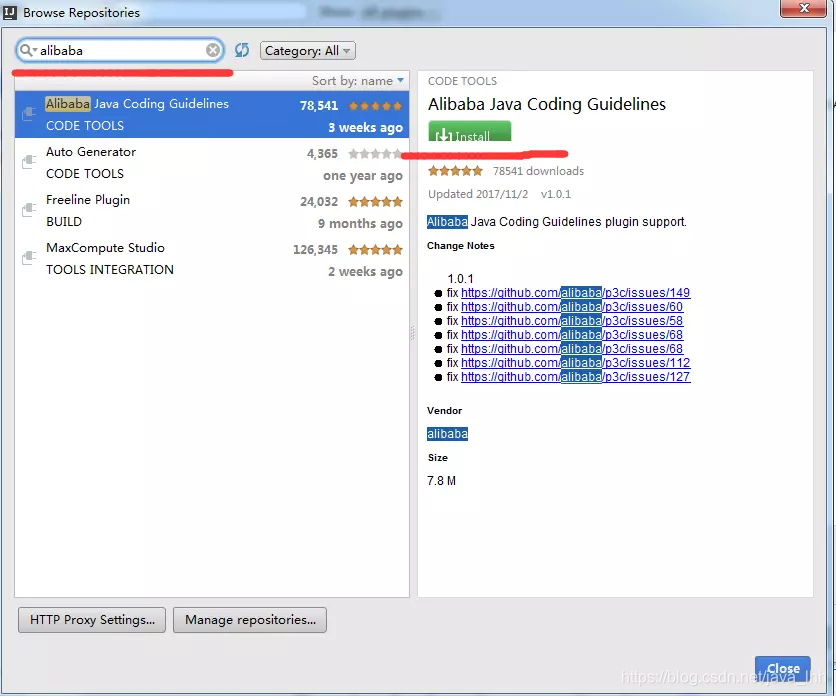Select the Freeline Plugin row
The width and height of the screenshot is (836, 696).
click(212, 210)
